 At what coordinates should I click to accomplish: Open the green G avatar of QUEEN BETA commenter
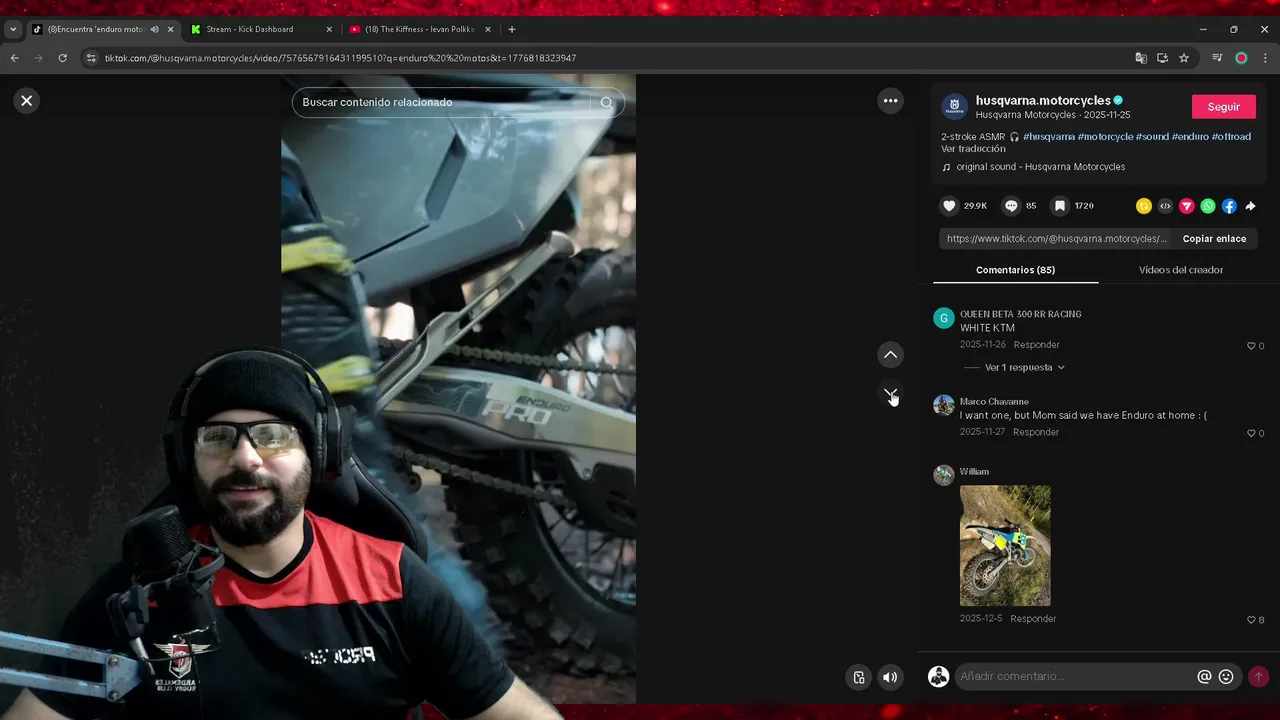944,318
